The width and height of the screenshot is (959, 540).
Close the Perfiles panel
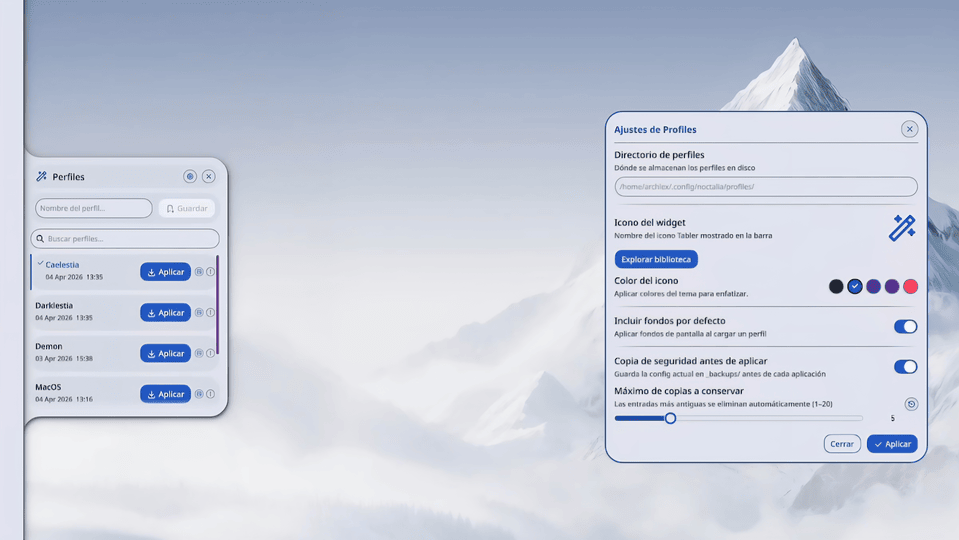209,177
